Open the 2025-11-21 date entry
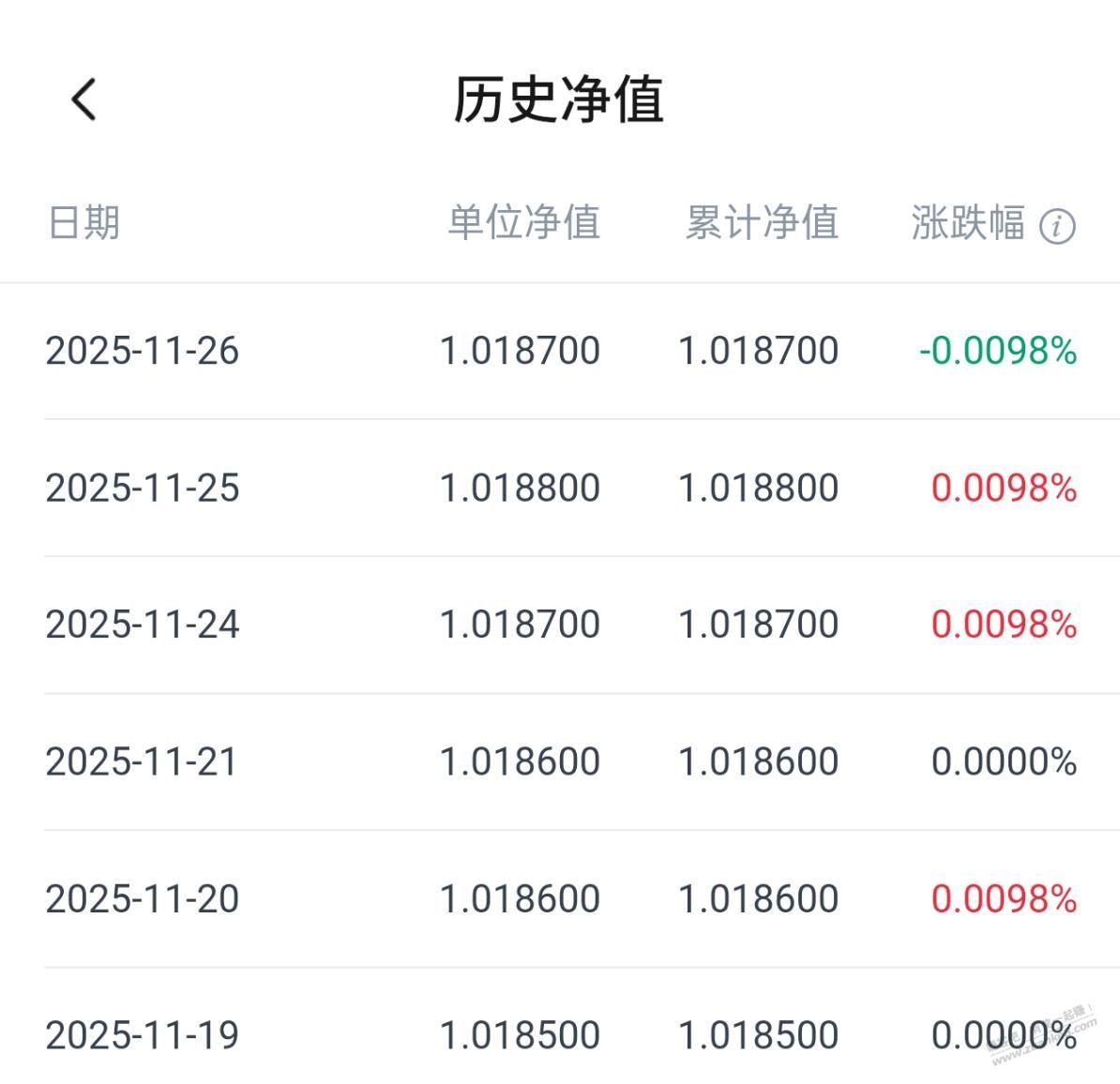 (x=143, y=761)
